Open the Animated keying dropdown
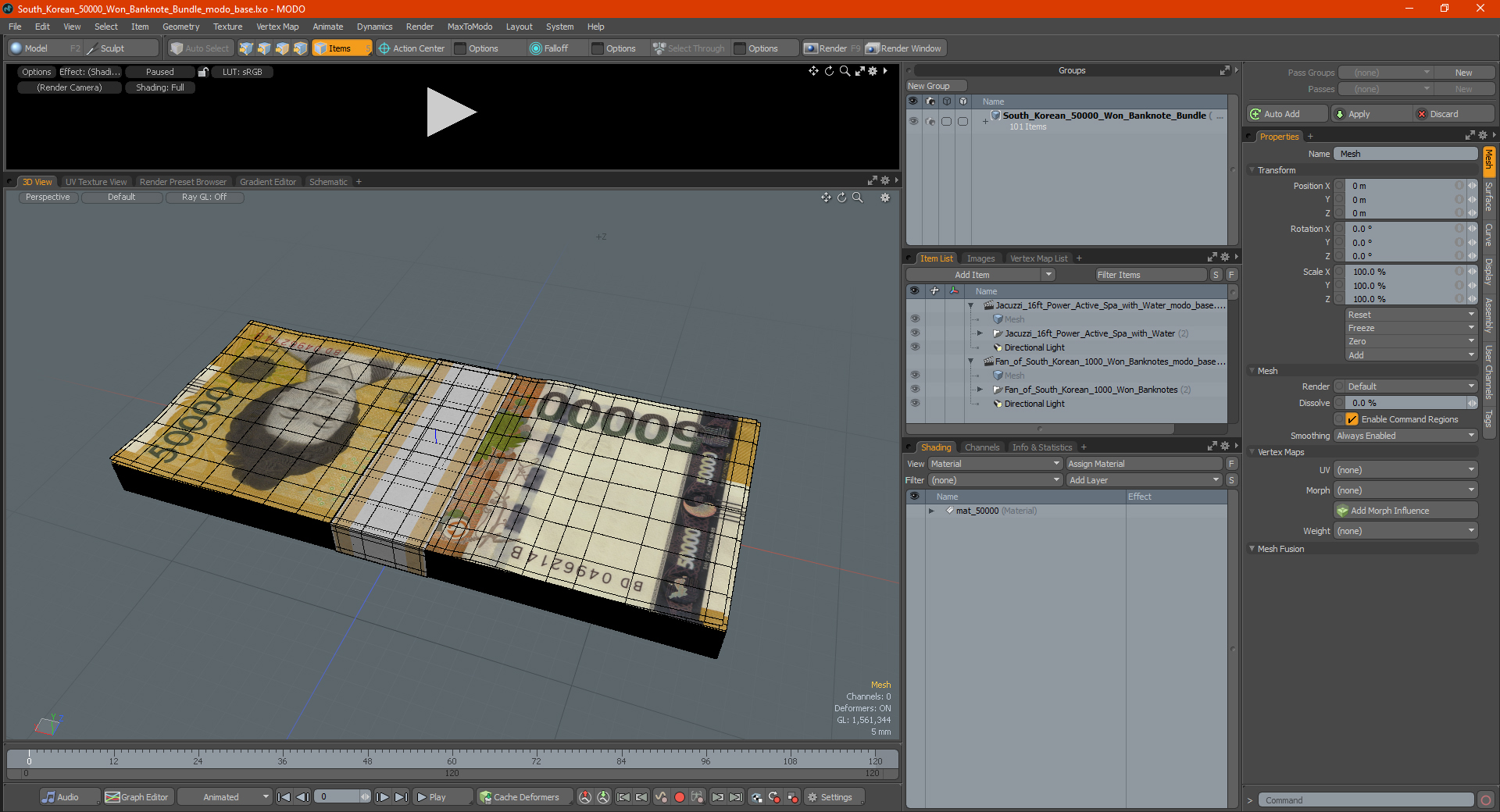This screenshot has height=812, width=1500. point(224,797)
